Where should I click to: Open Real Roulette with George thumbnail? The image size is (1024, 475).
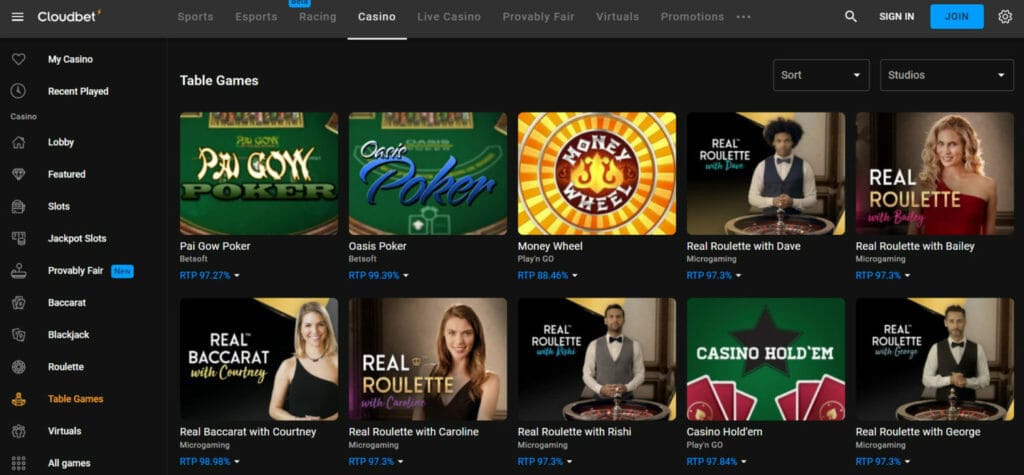tap(935, 359)
